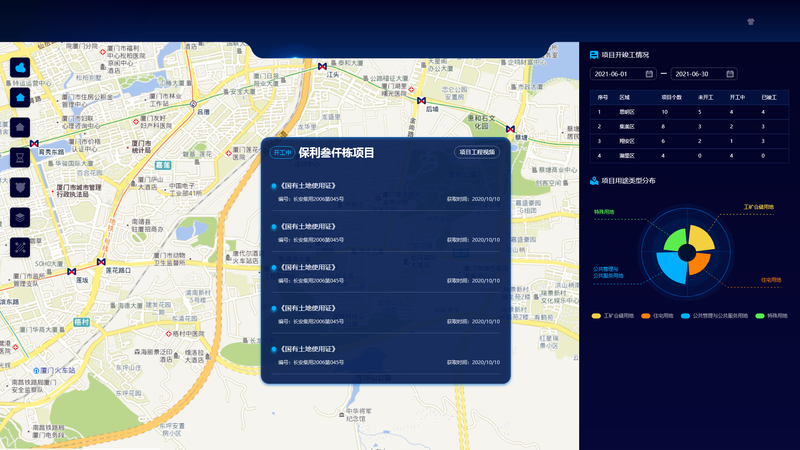800x450 pixels.
Task: Click the 后埔 metro station icon
Action: (x=421, y=101)
